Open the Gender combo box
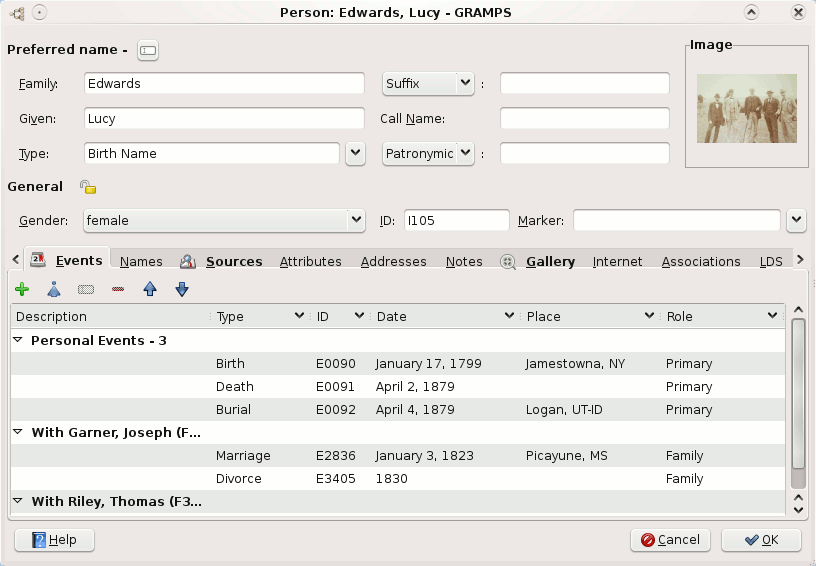Image resolution: width=816 pixels, height=566 pixels. click(x=224, y=221)
